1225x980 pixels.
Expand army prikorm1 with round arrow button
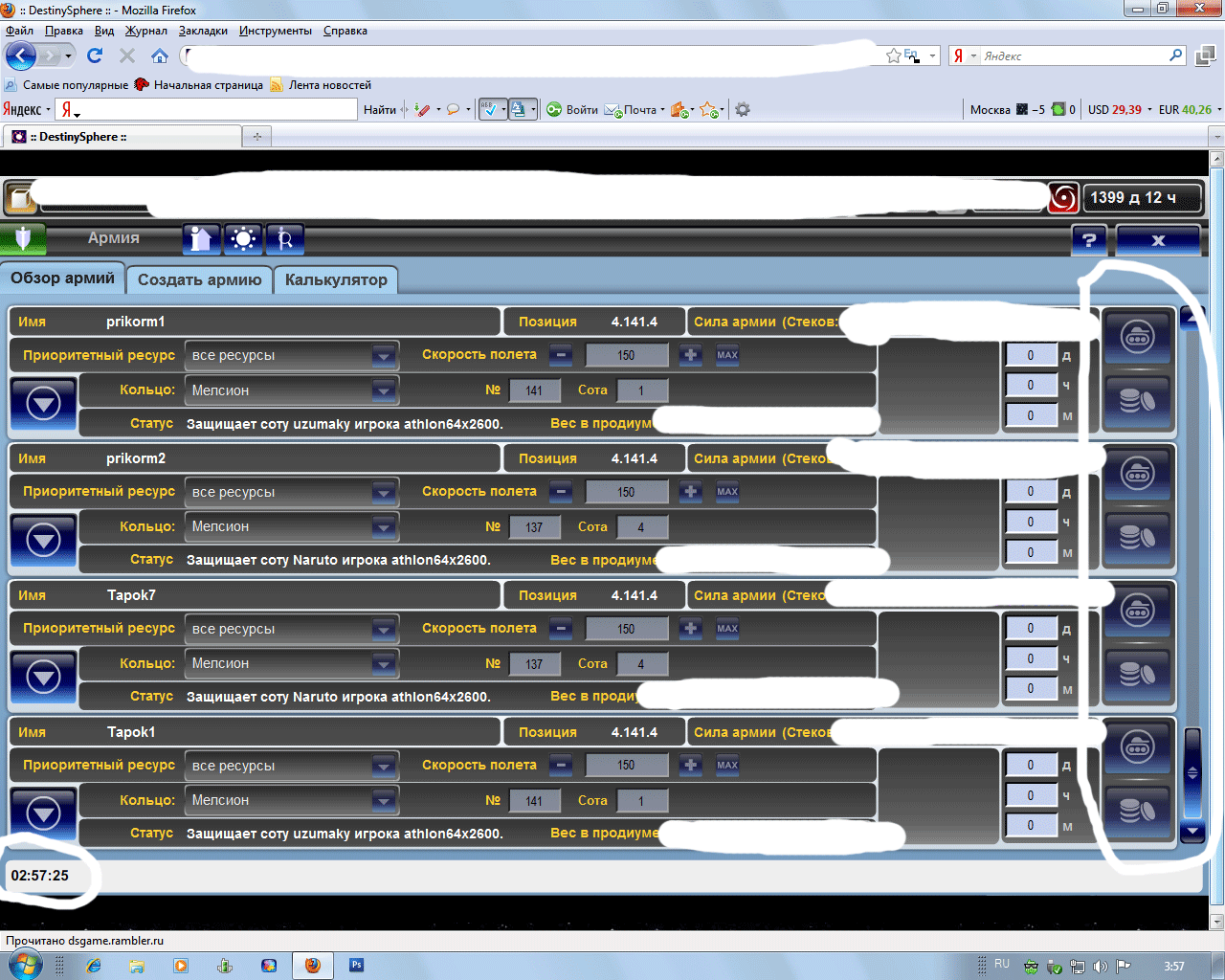43,405
